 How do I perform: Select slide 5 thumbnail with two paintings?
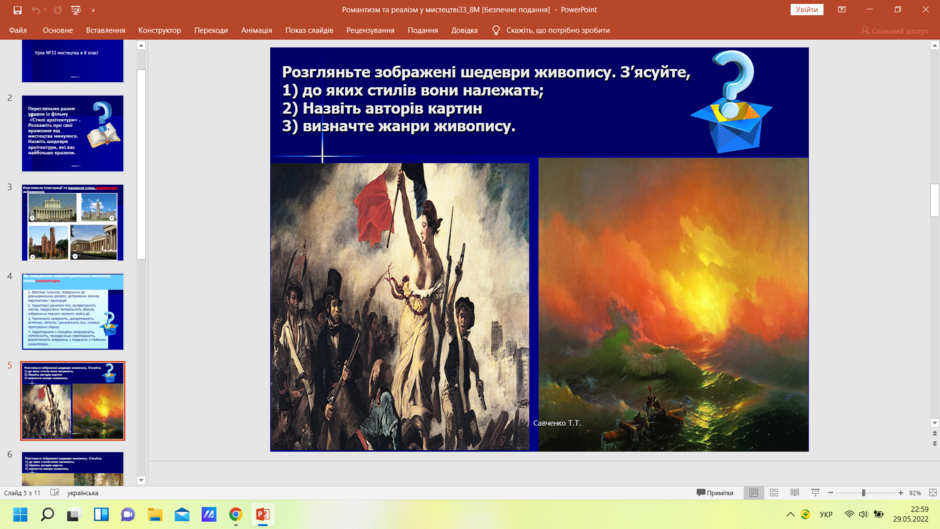coord(73,401)
